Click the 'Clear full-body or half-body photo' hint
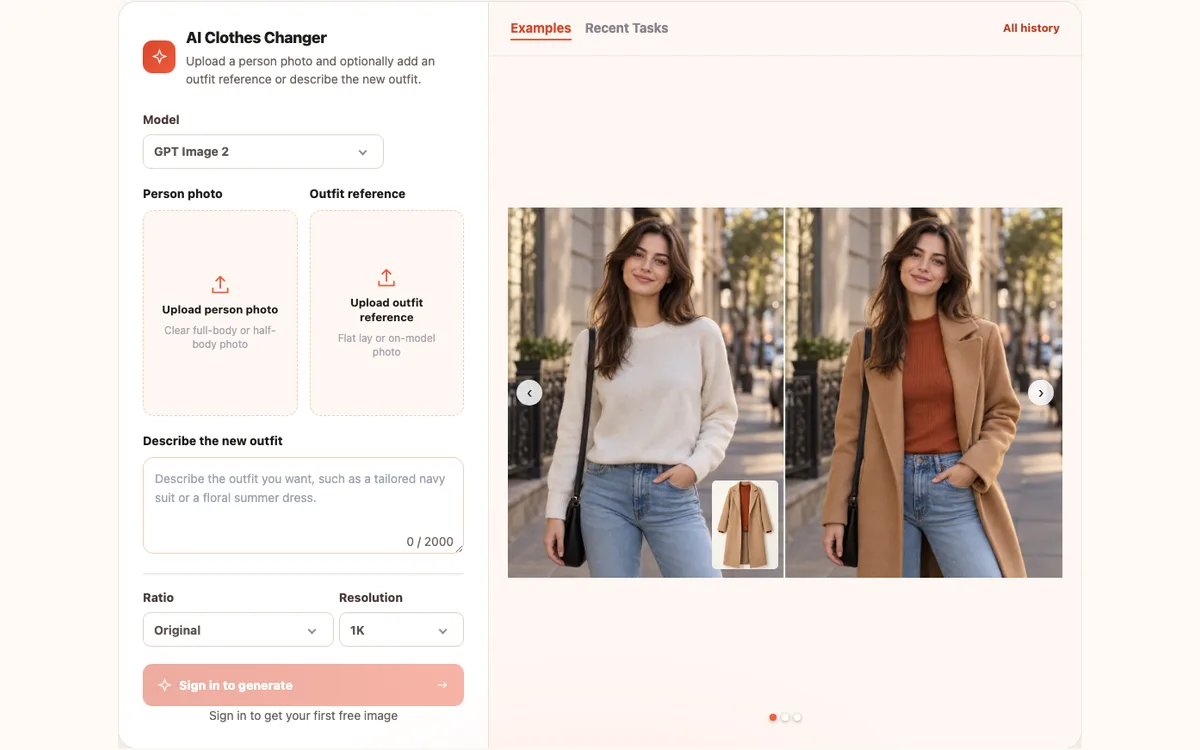 coord(220,337)
